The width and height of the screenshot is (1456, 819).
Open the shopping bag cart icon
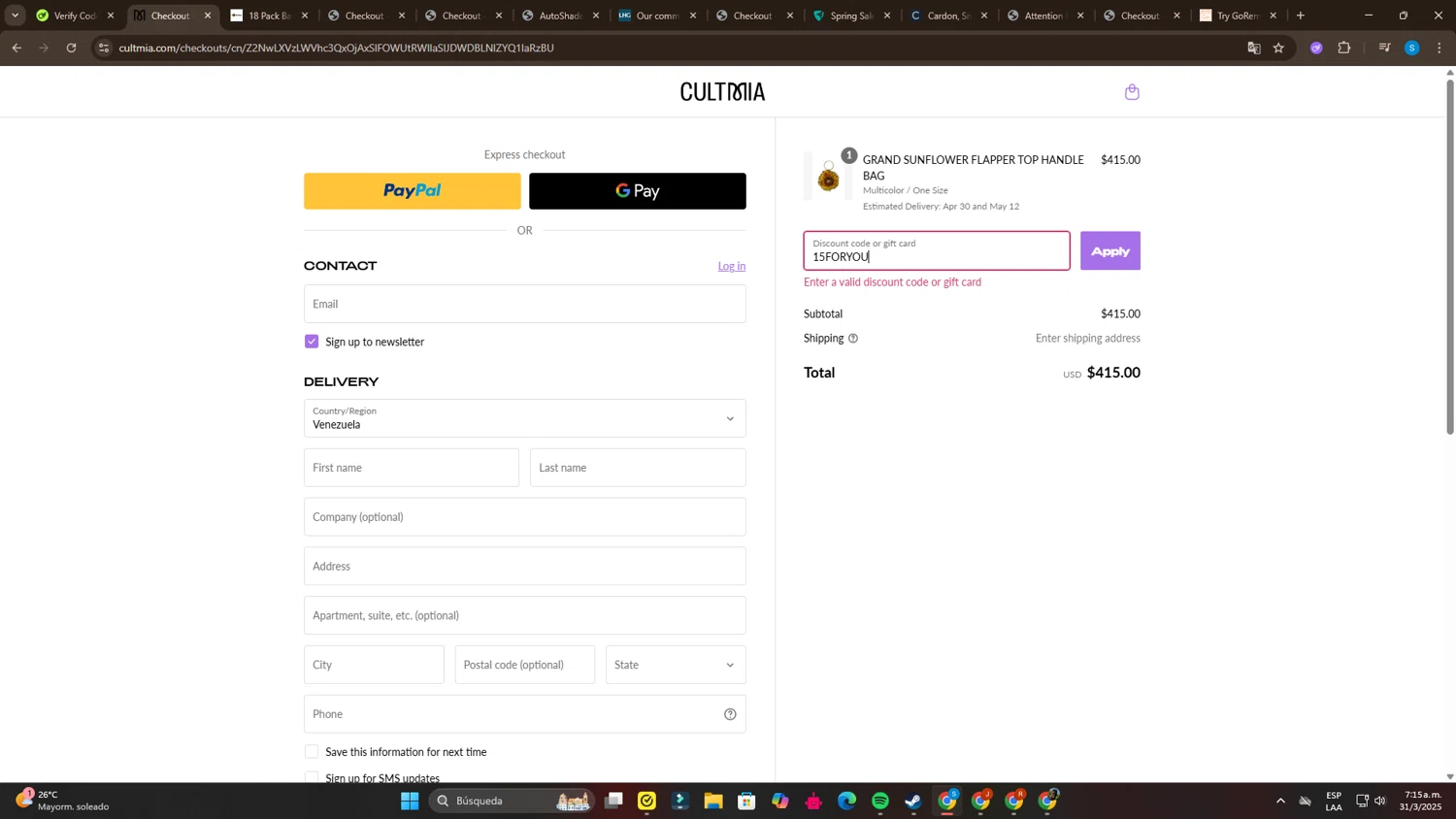(1132, 92)
